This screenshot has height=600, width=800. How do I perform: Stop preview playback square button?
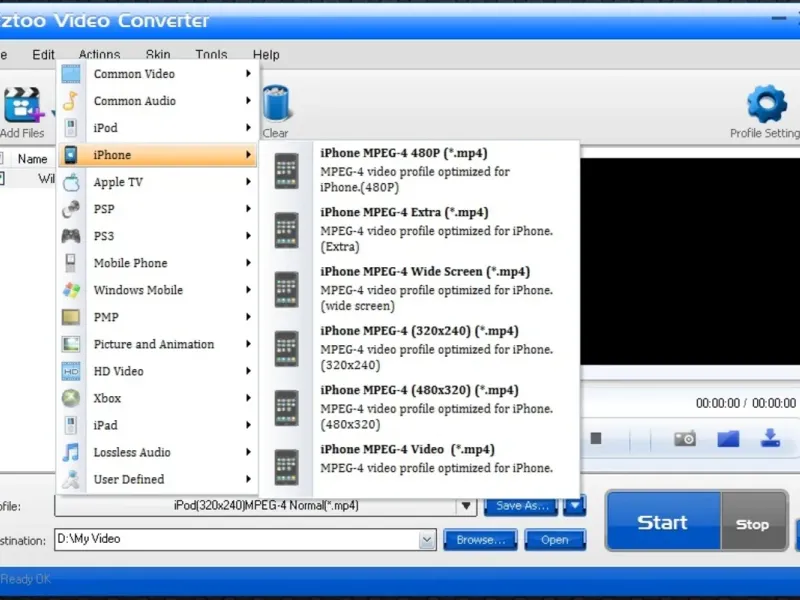click(596, 438)
